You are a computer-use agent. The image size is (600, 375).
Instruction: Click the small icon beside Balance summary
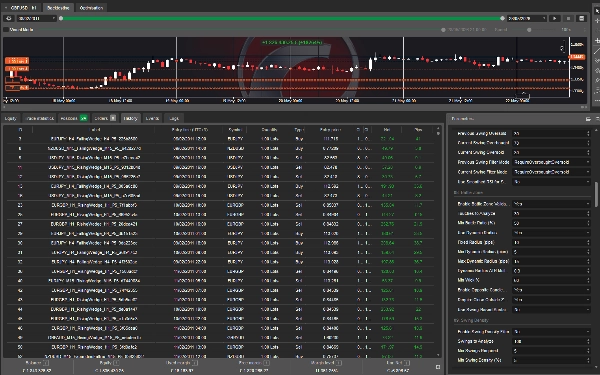[46, 363]
